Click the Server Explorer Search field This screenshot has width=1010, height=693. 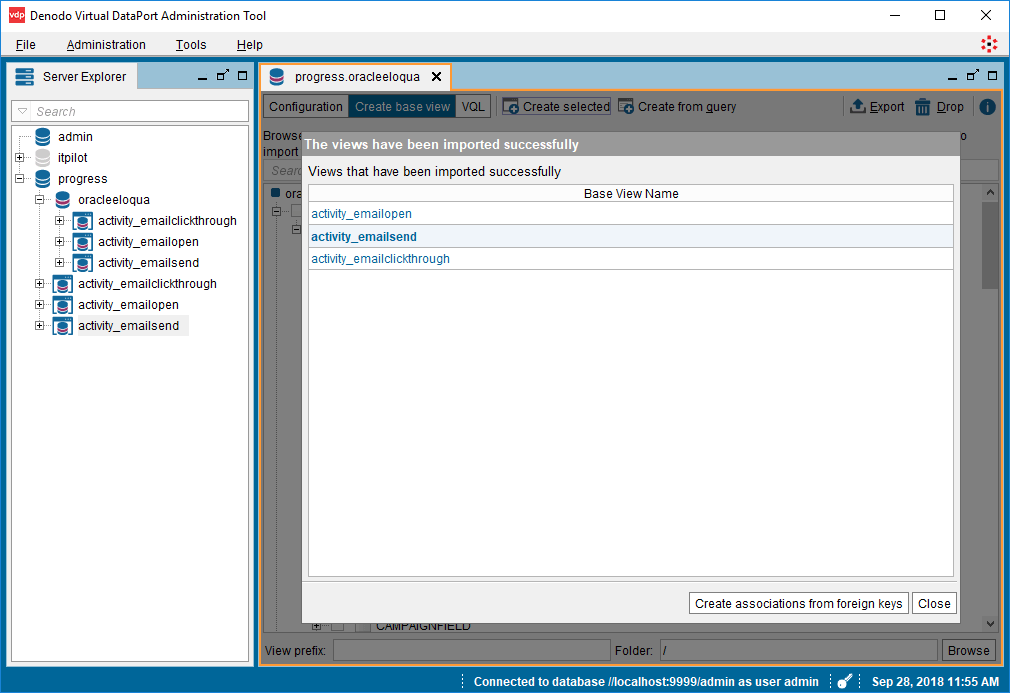[x=130, y=111]
